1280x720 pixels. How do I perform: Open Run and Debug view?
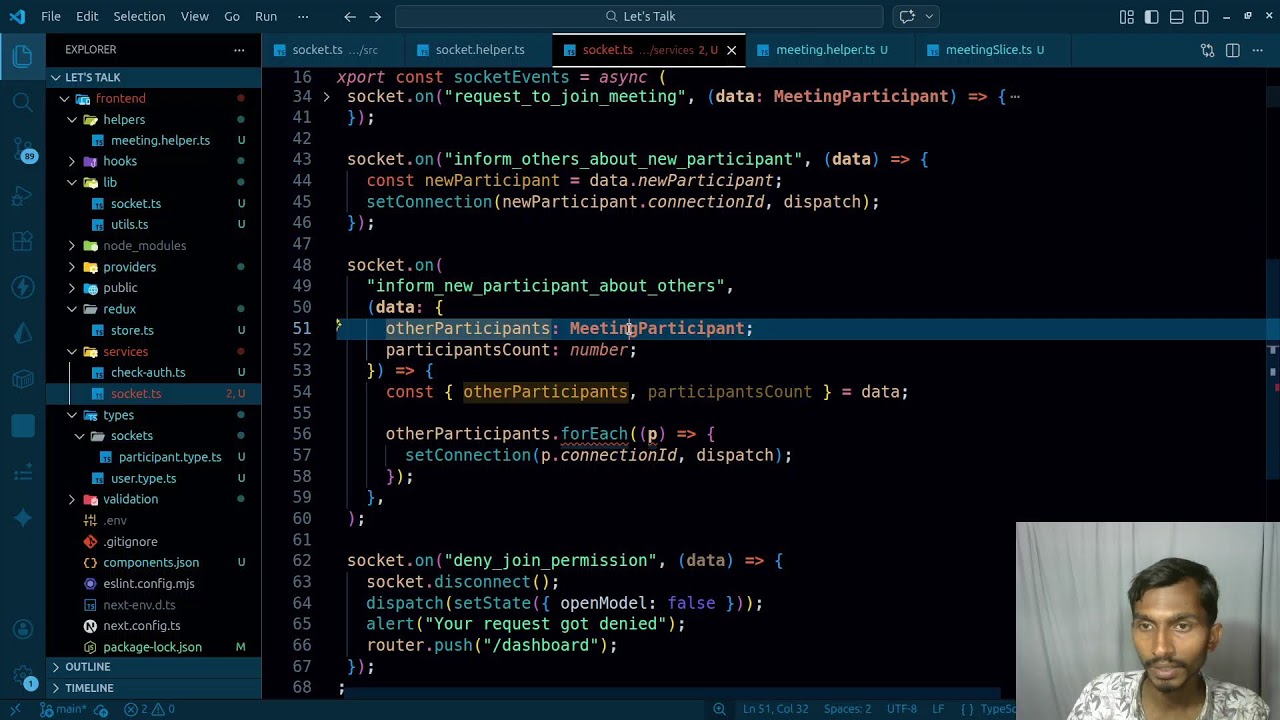[22, 196]
